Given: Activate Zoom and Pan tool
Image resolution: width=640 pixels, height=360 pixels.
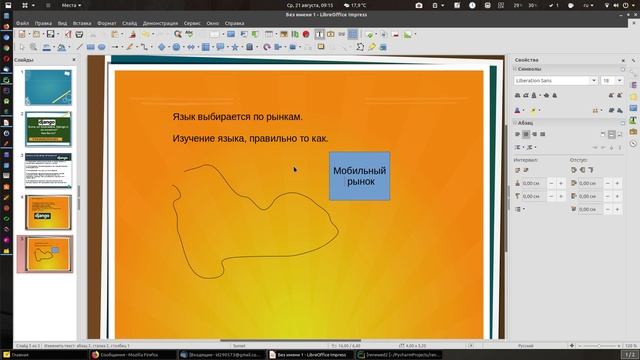Looking at the screenshot, I should [33, 47].
